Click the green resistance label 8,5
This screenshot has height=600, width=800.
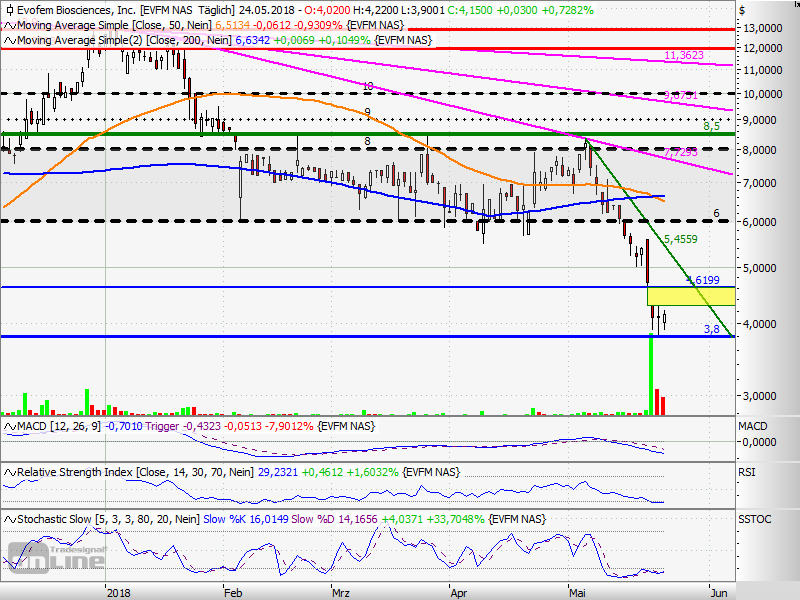(x=711, y=126)
